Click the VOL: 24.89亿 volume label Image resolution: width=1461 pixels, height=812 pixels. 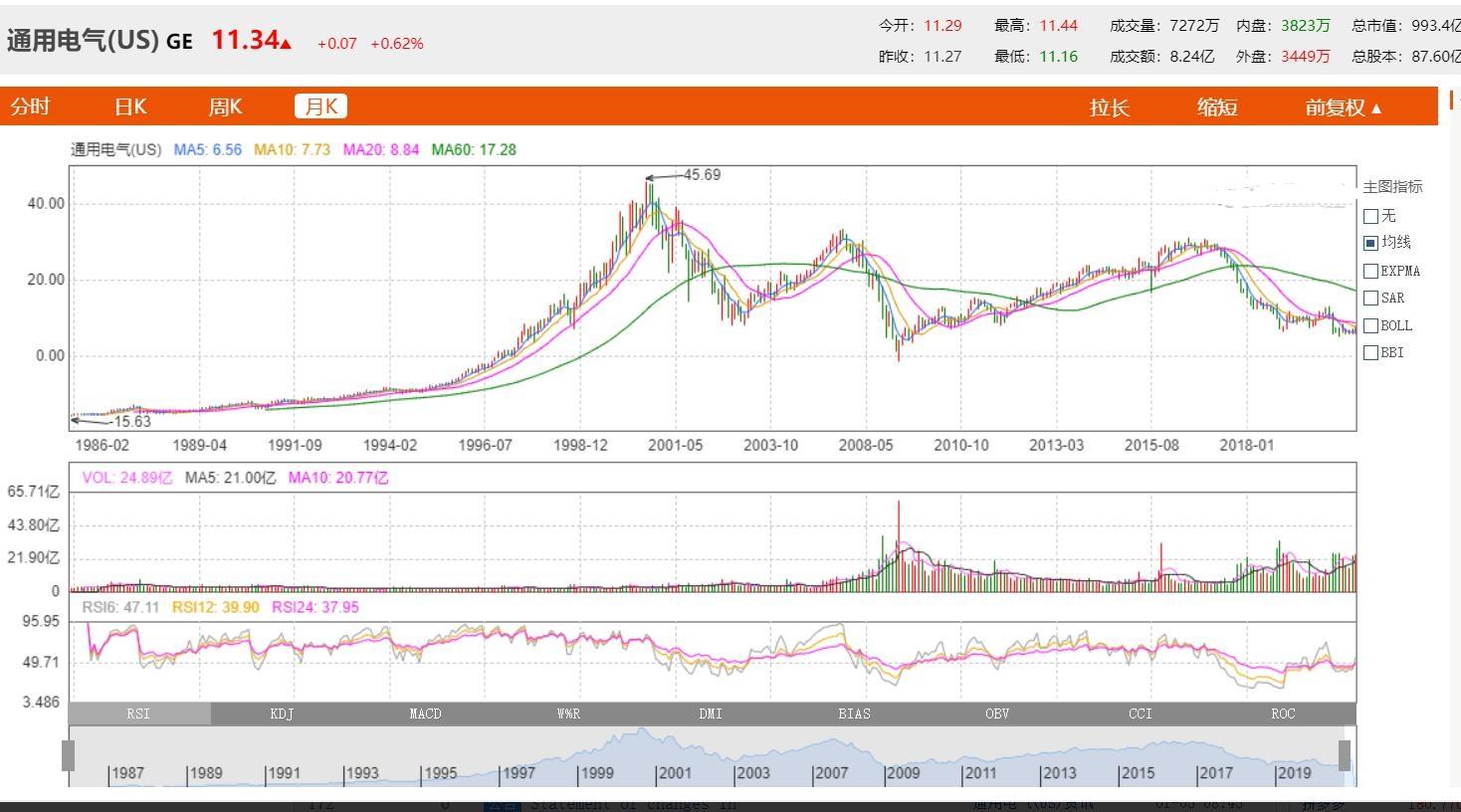(127, 478)
